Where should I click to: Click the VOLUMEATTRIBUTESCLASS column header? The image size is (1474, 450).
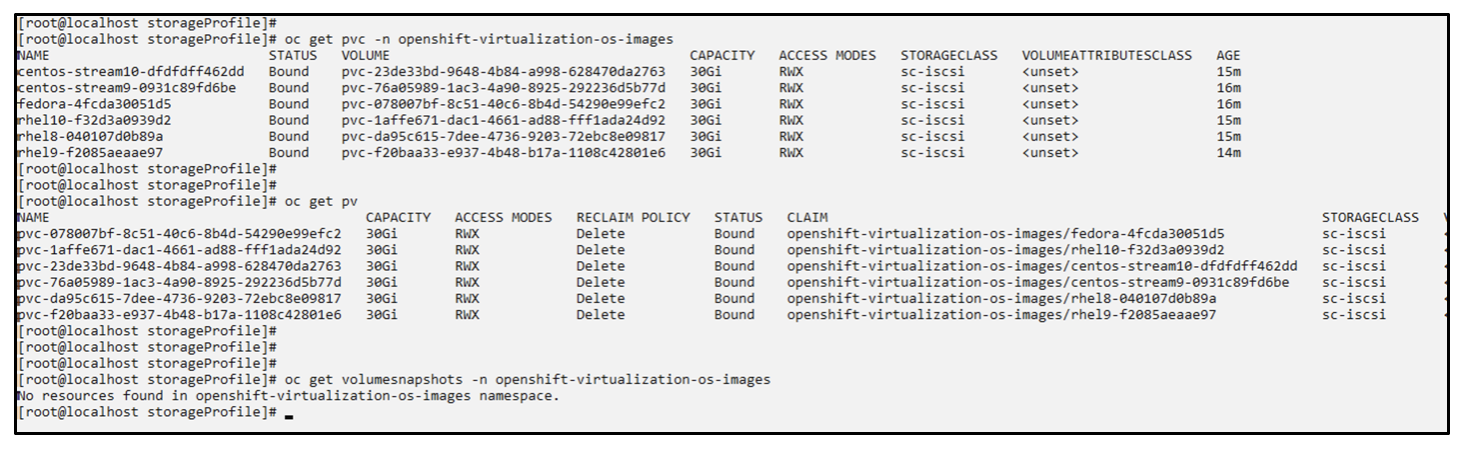1107,54
